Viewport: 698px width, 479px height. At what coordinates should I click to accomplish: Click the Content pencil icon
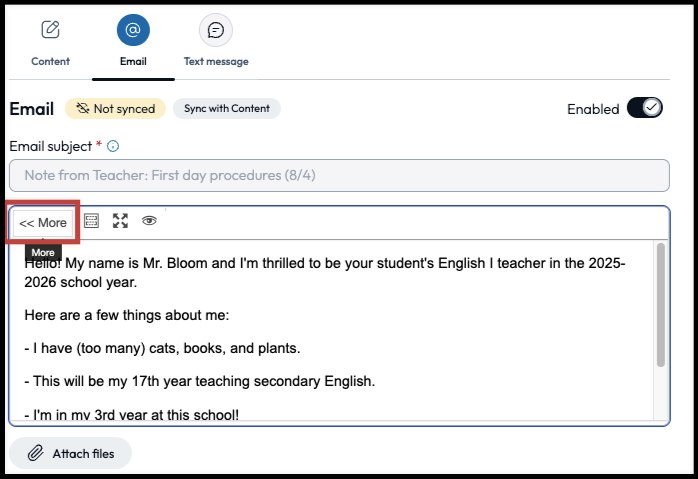pyautogui.click(x=50, y=30)
